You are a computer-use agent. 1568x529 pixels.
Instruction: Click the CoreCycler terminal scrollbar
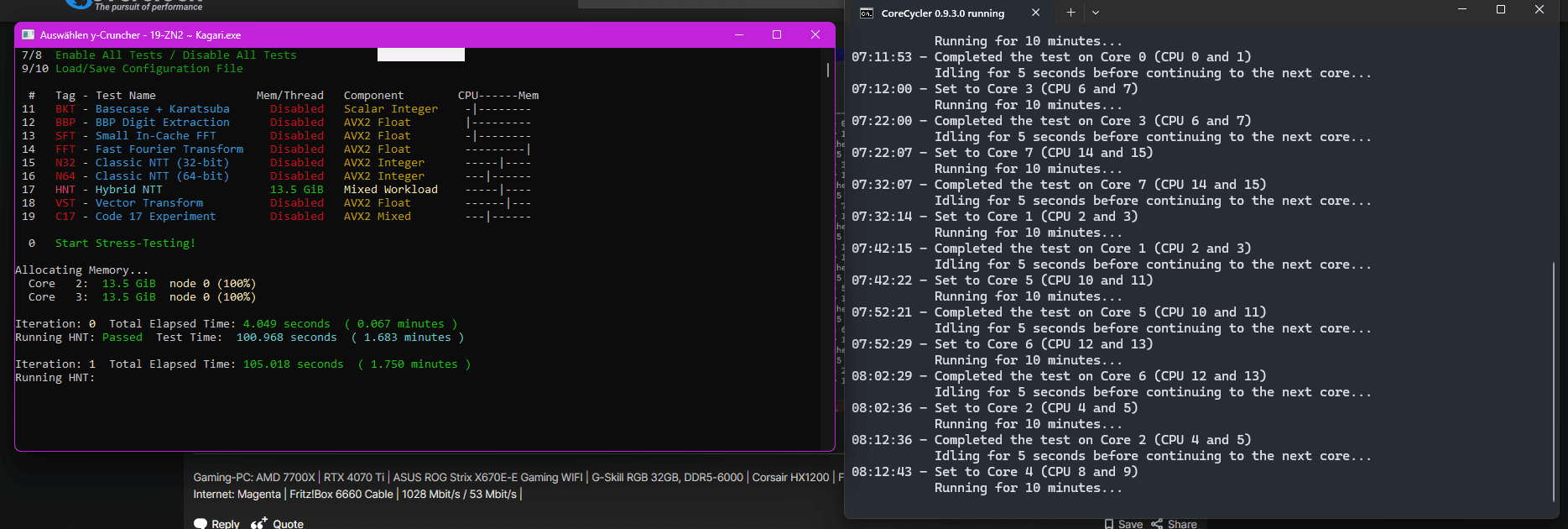[x=1554, y=378]
